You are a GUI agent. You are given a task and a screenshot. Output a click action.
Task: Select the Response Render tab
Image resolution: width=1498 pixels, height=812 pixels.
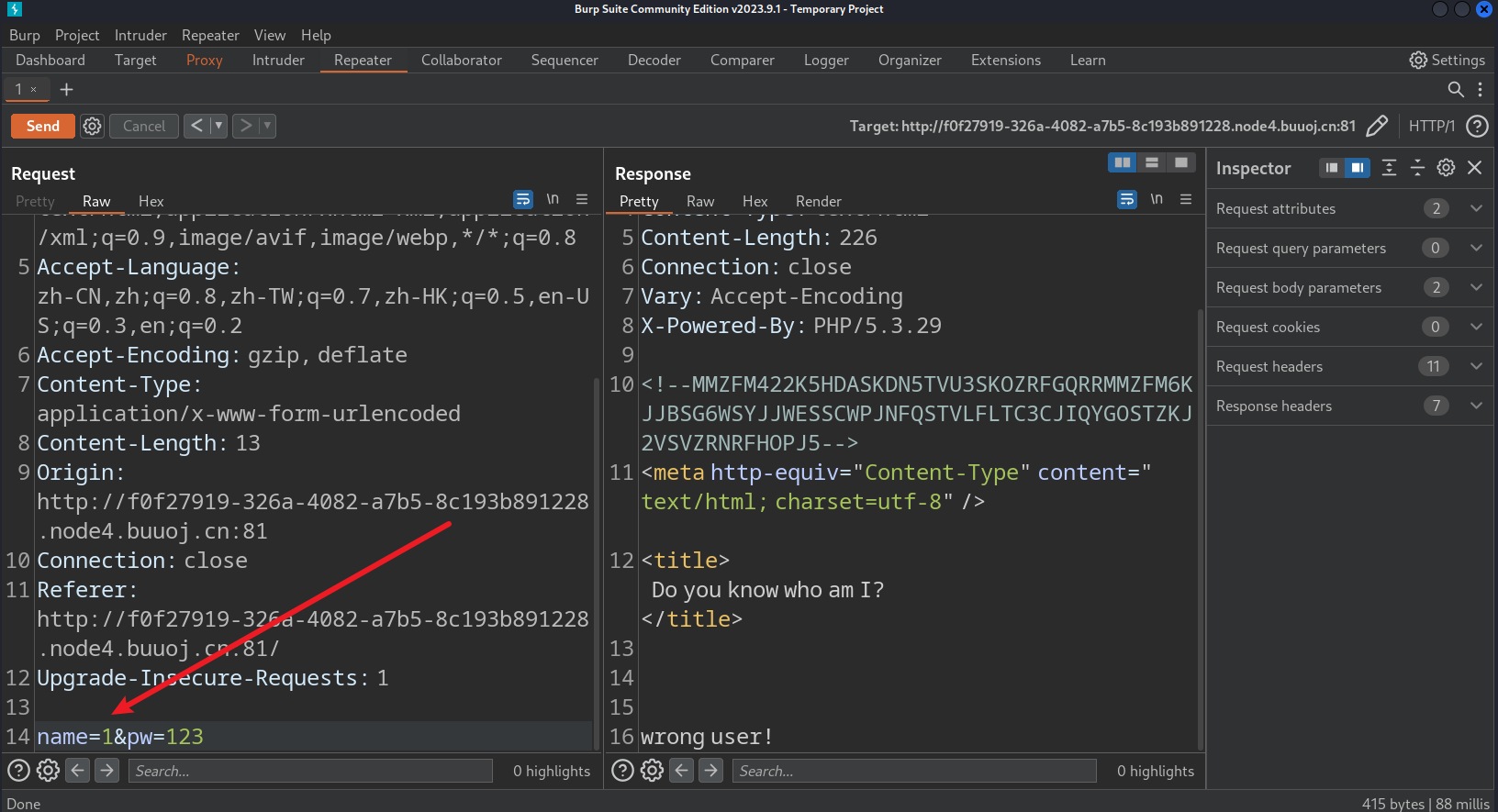pos(818,201)
